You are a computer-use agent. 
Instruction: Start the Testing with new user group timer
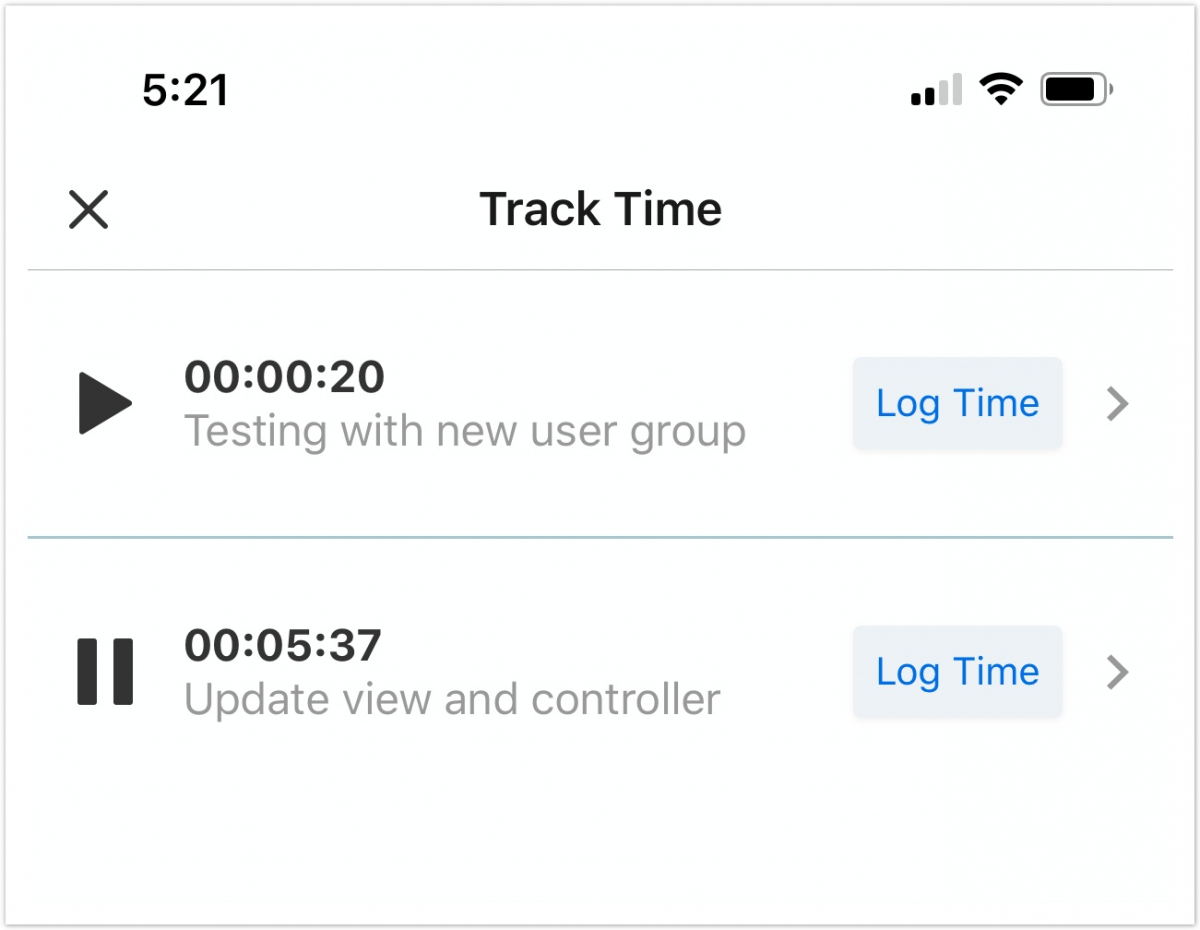[x=105, y=404]
